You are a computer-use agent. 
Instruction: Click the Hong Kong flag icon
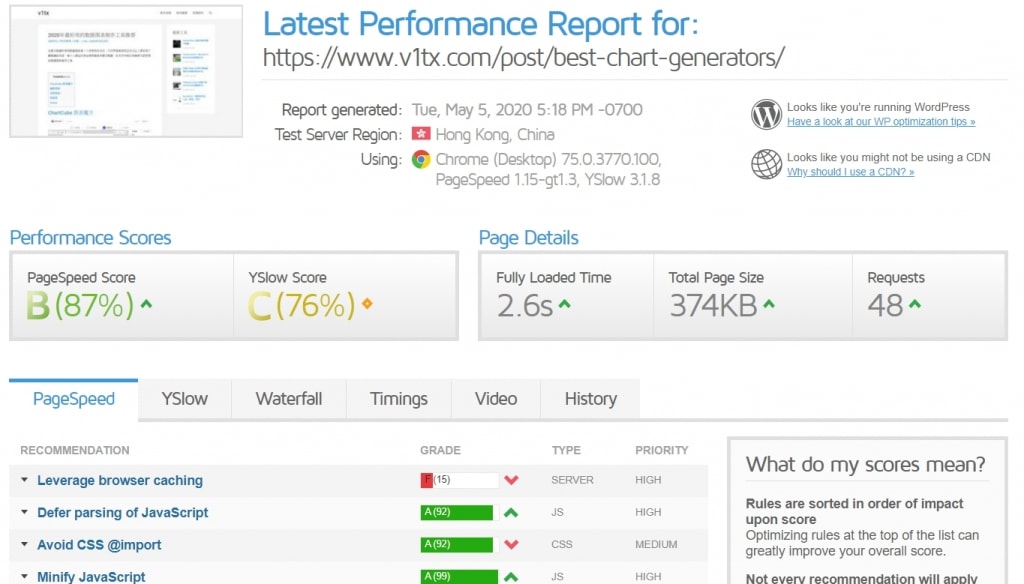[x=421, y=134]
